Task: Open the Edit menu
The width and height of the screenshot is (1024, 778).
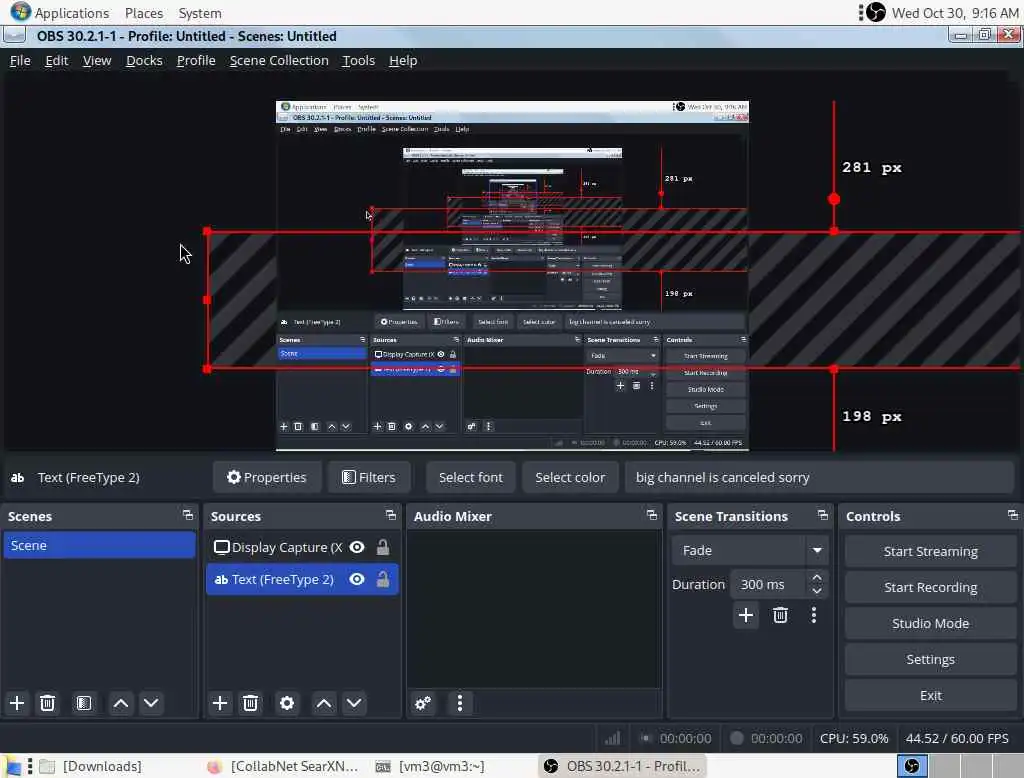Action: pos(57,61)
